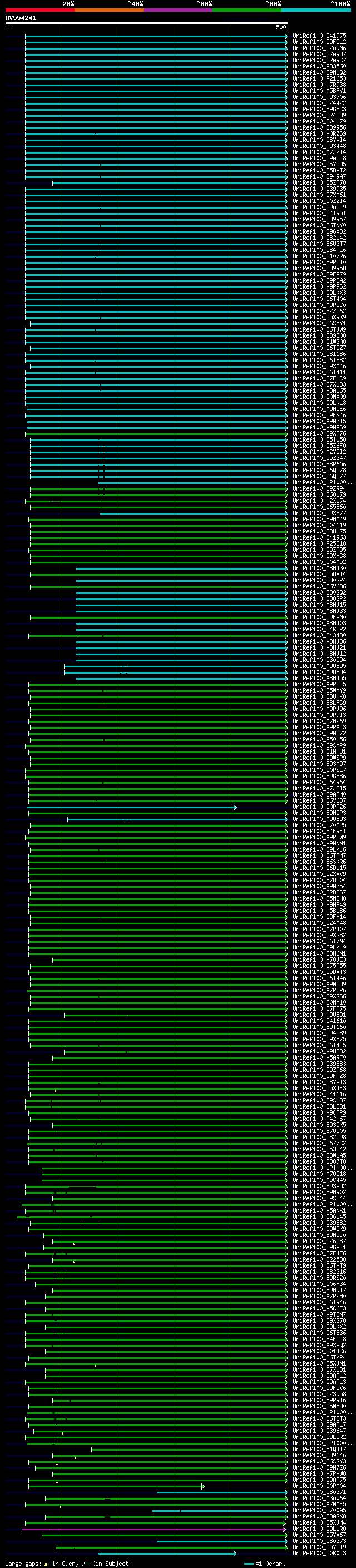Select hit label UniRef100_Q41610
Viewport: 356px width, 1568px height.
[x=319, y=1021]
